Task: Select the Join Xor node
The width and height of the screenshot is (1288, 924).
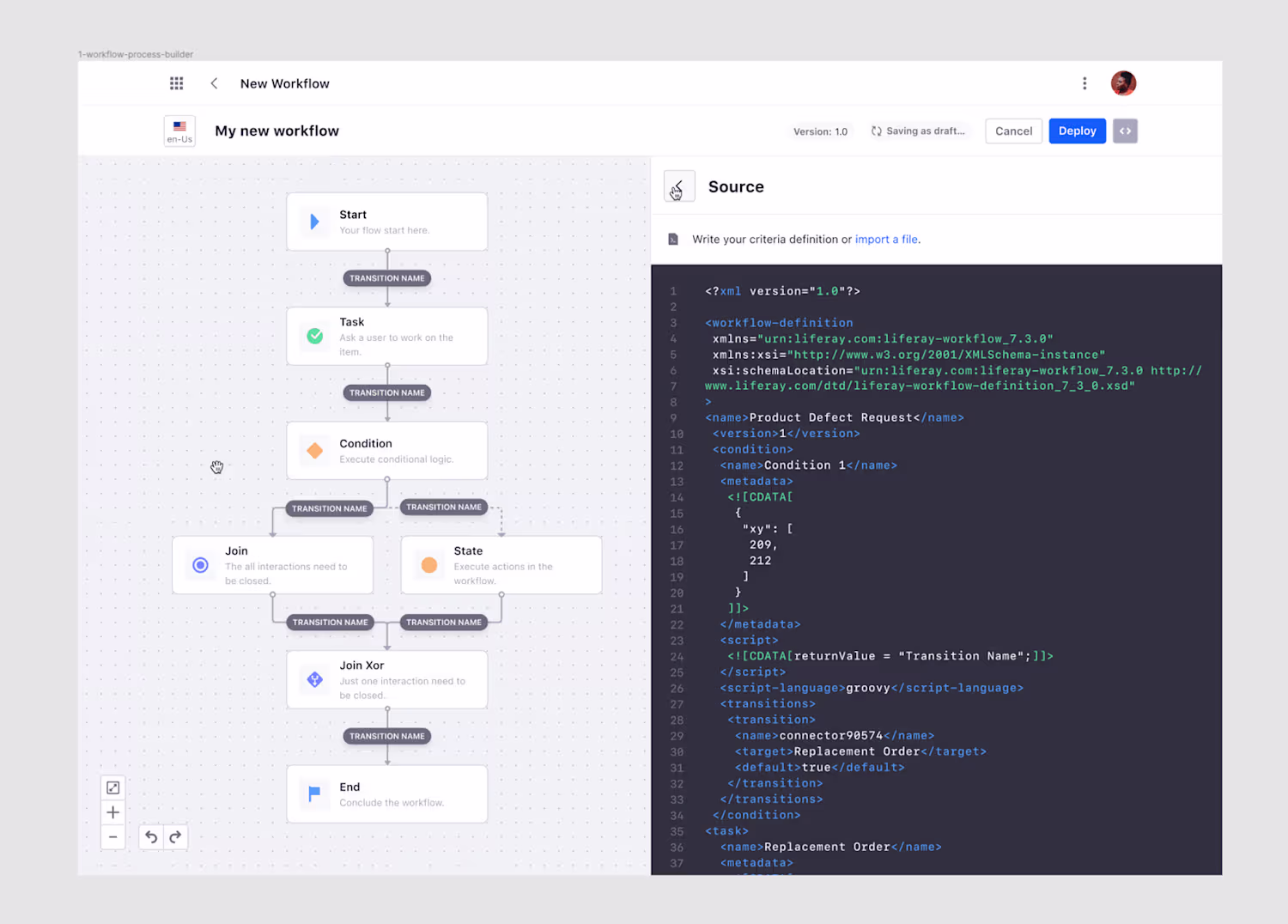Action: [387, 679]
